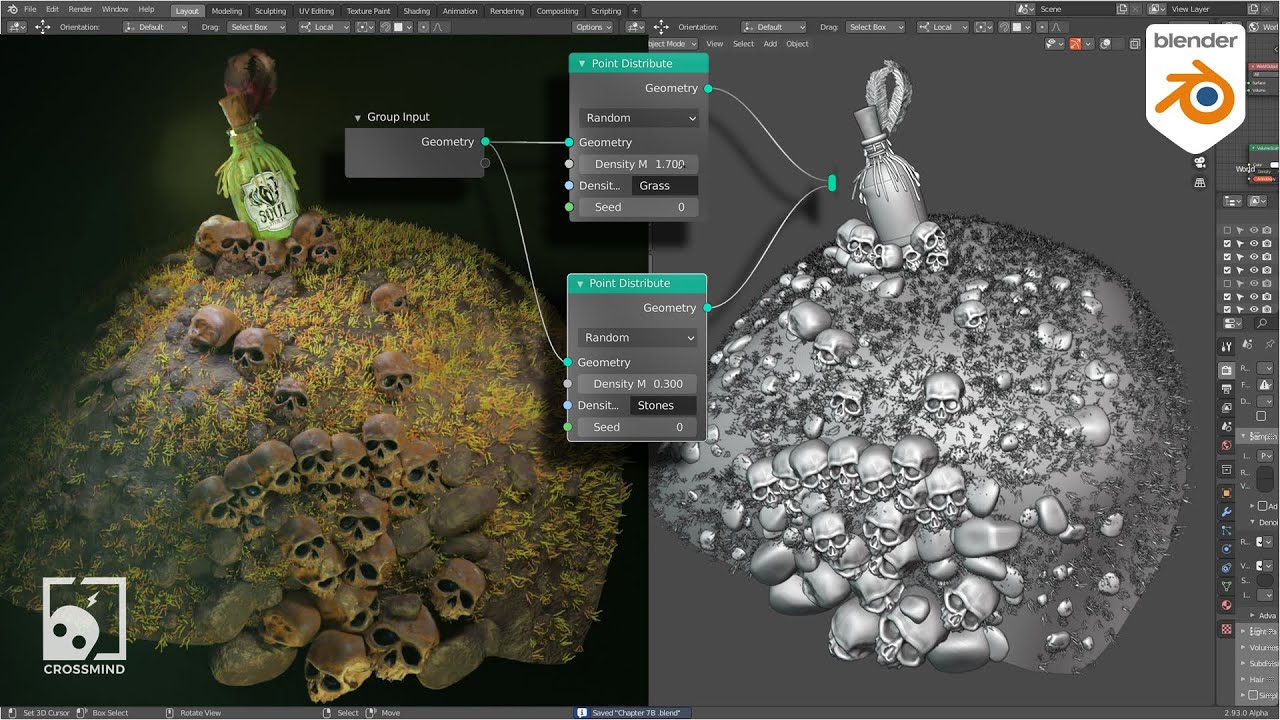The image size is (1280, 720).
Task: Switch to the Shading workspace tab
Action: coord(416,11)
